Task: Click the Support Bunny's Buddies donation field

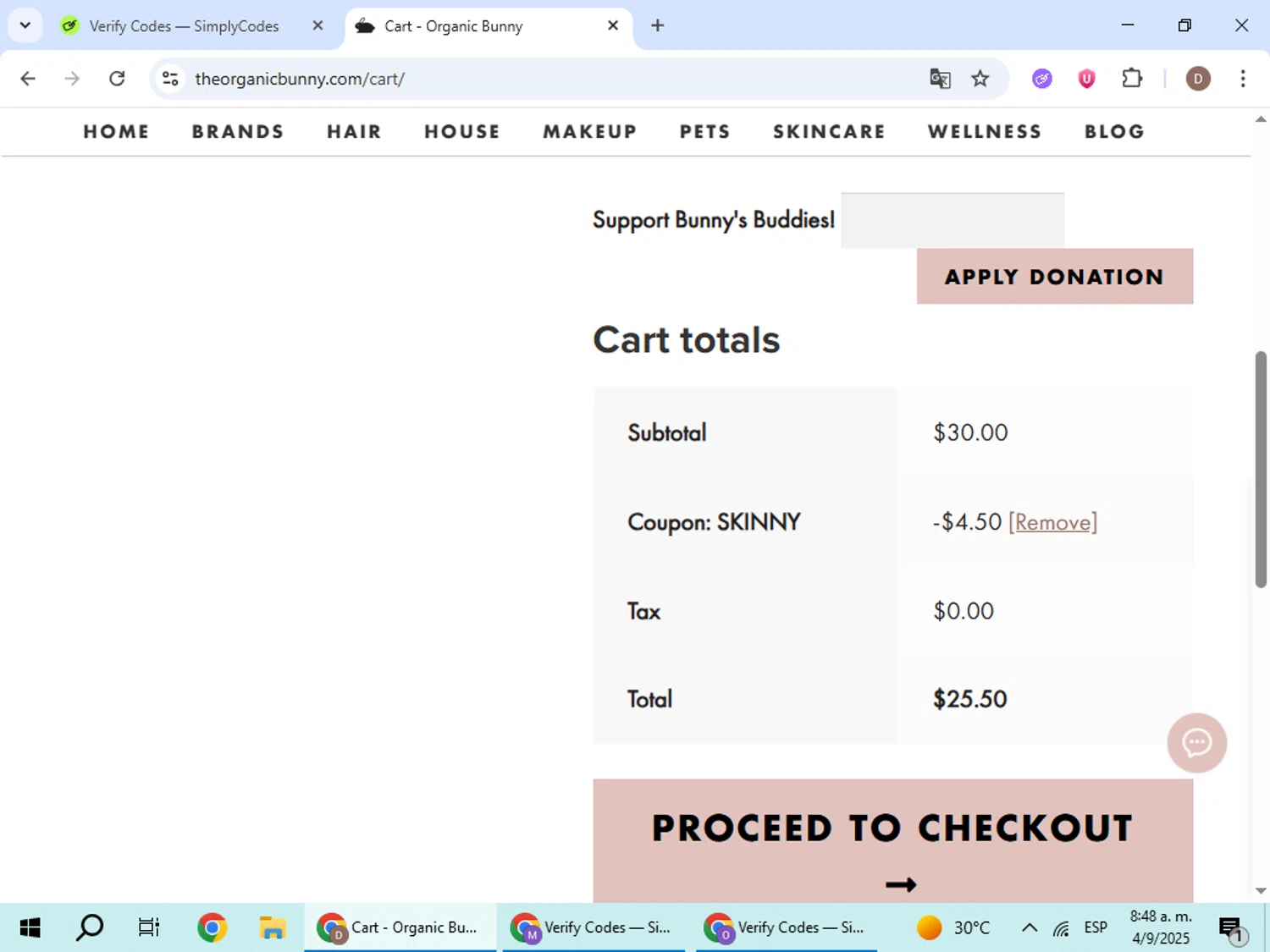Action: tap(952, 220)
